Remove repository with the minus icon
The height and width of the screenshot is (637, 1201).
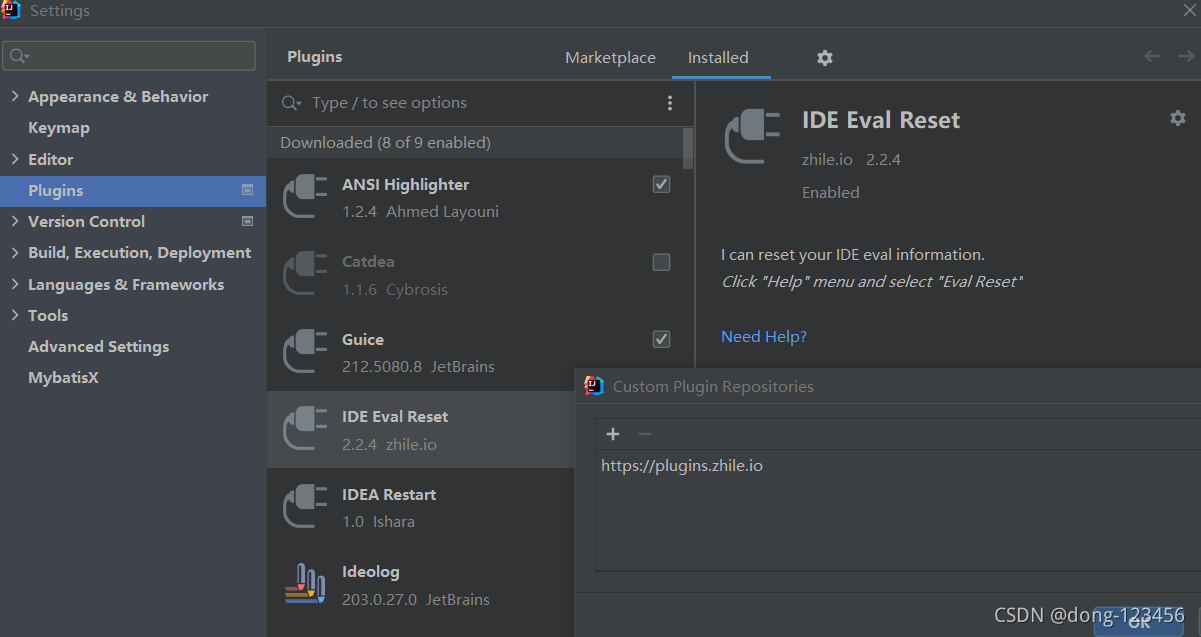pos(645,434)
